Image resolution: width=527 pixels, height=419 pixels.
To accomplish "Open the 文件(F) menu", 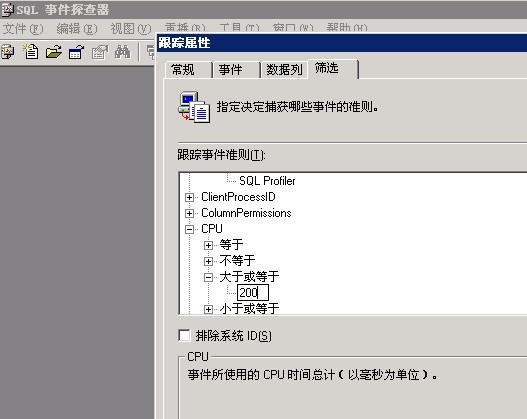I will (23, 29).
